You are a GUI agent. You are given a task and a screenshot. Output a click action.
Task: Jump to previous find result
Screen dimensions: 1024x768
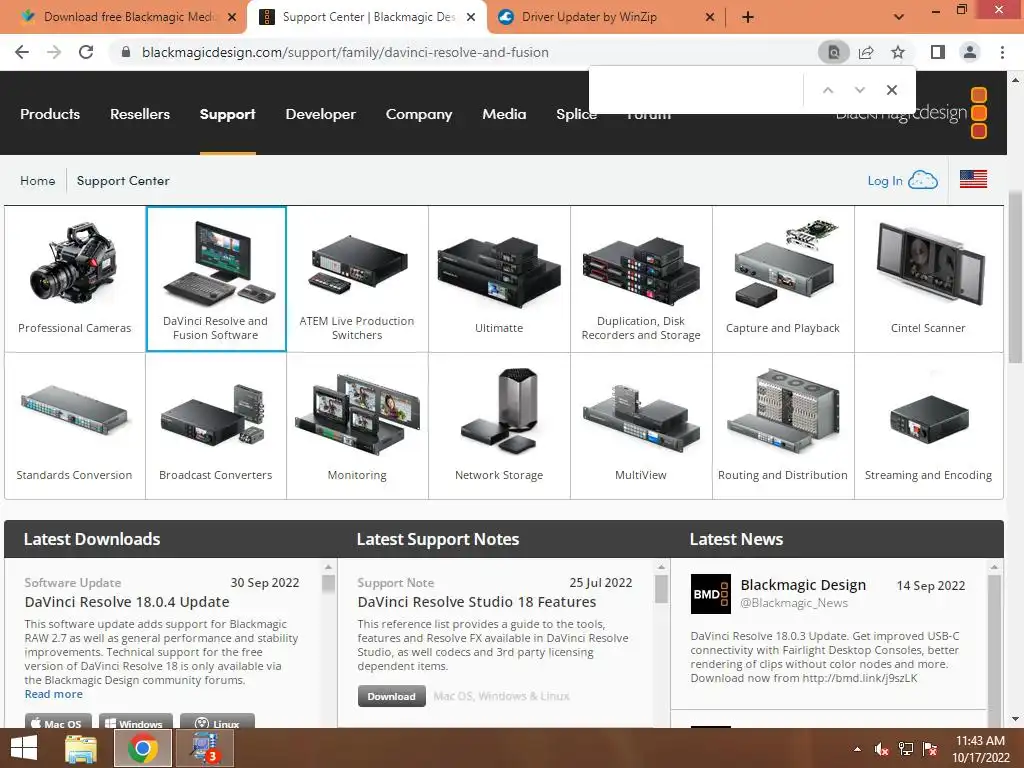coord(827,90)
